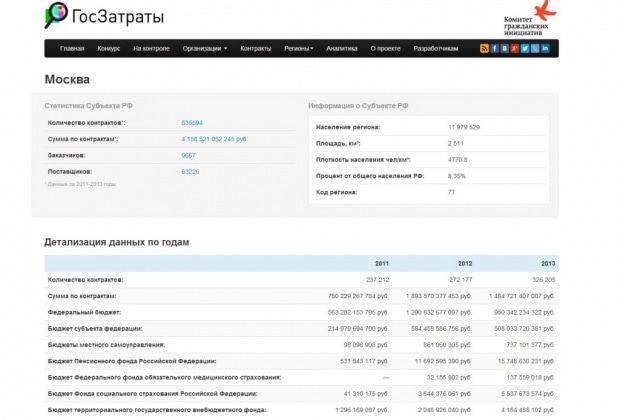Open the Google Plus icon
620x420 pixels.
[x=515, y=48]
